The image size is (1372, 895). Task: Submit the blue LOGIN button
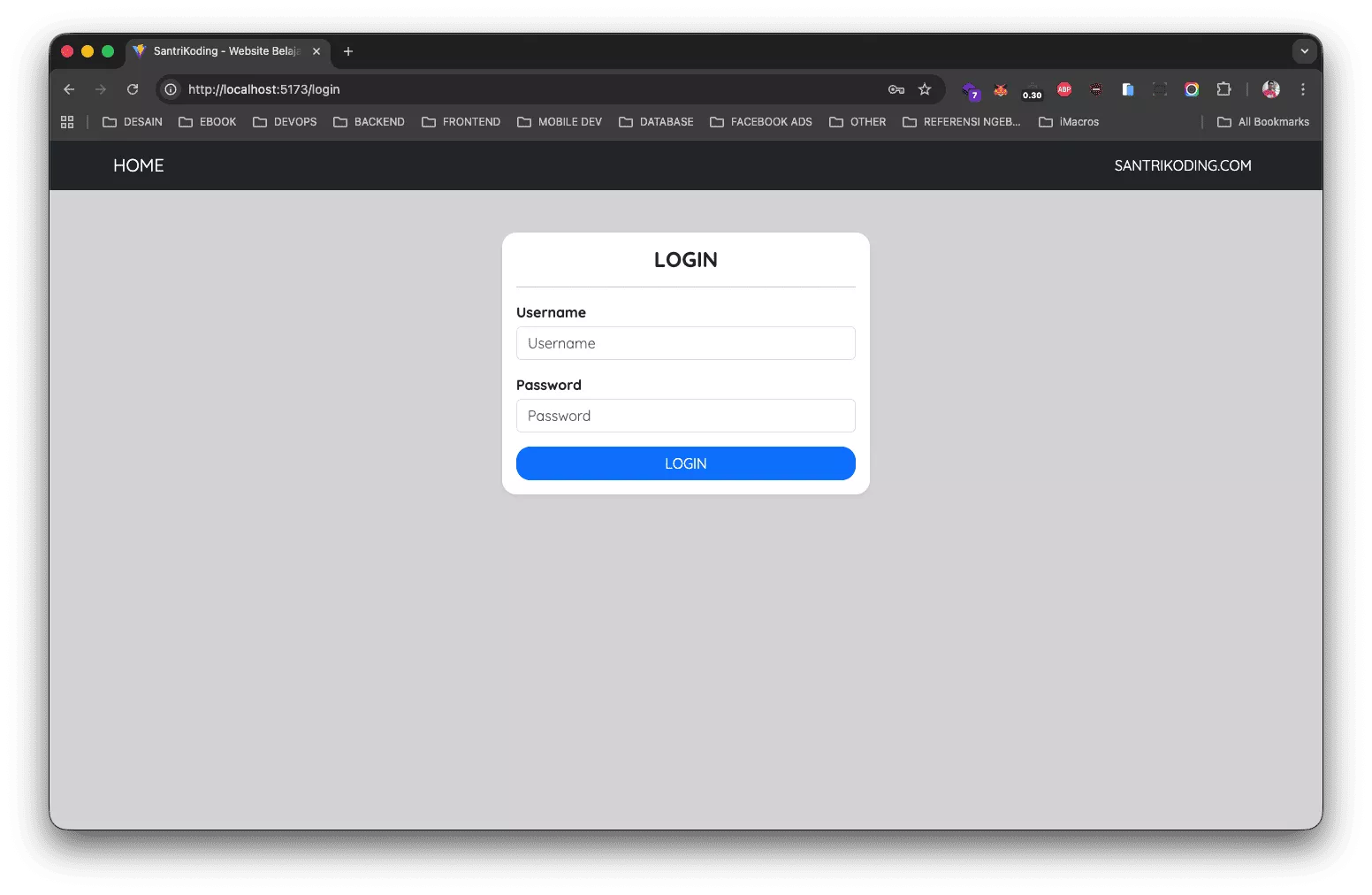coord(686,463)
